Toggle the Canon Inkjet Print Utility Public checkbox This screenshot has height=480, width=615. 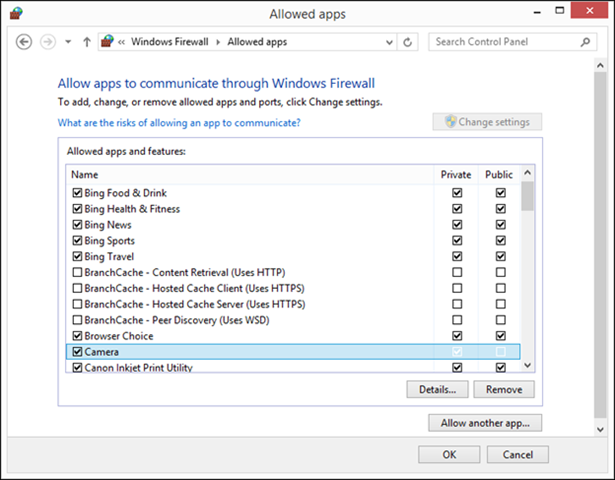(x=500, y=367)
